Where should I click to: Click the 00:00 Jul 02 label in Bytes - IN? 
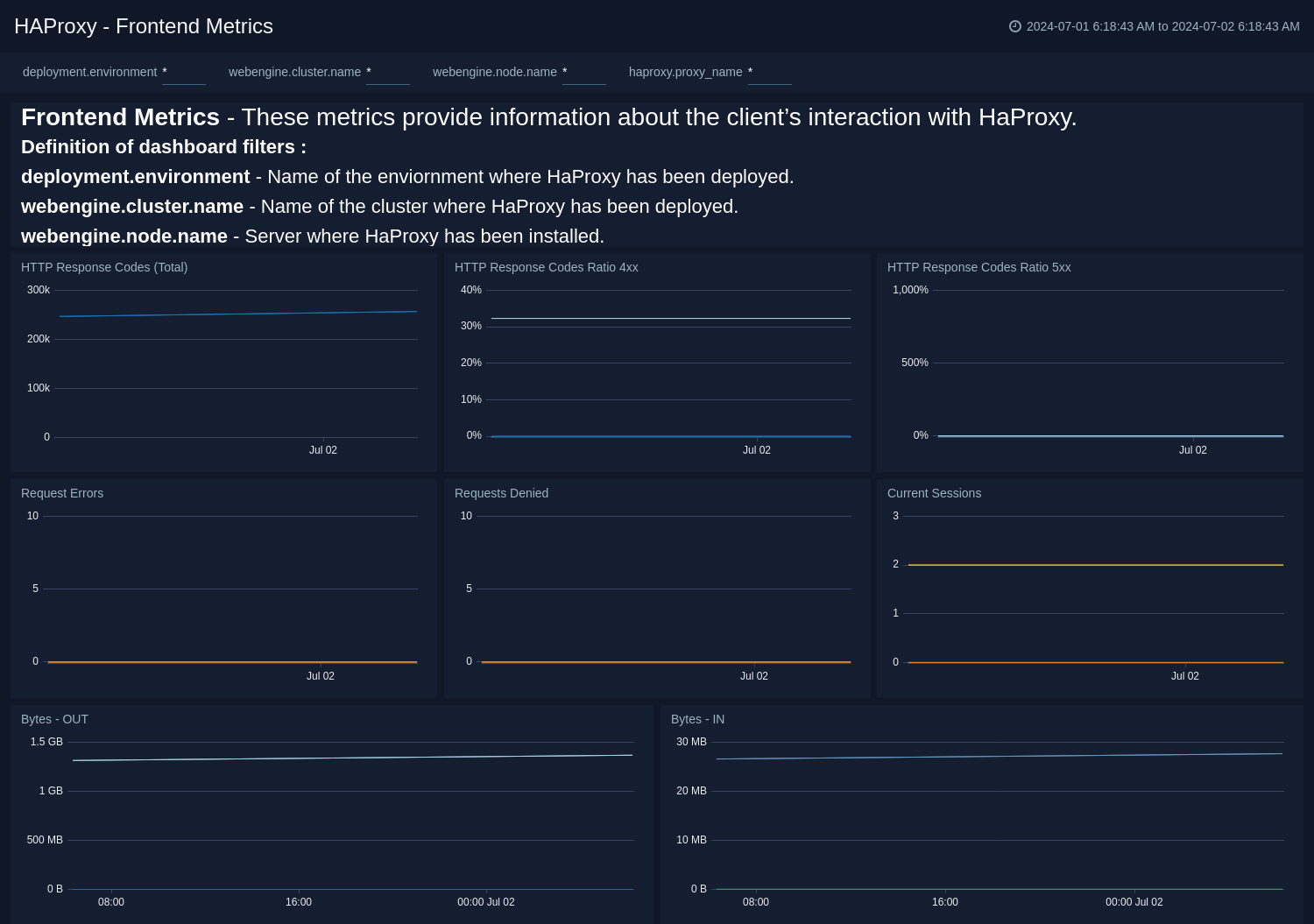coord(1134,902)
